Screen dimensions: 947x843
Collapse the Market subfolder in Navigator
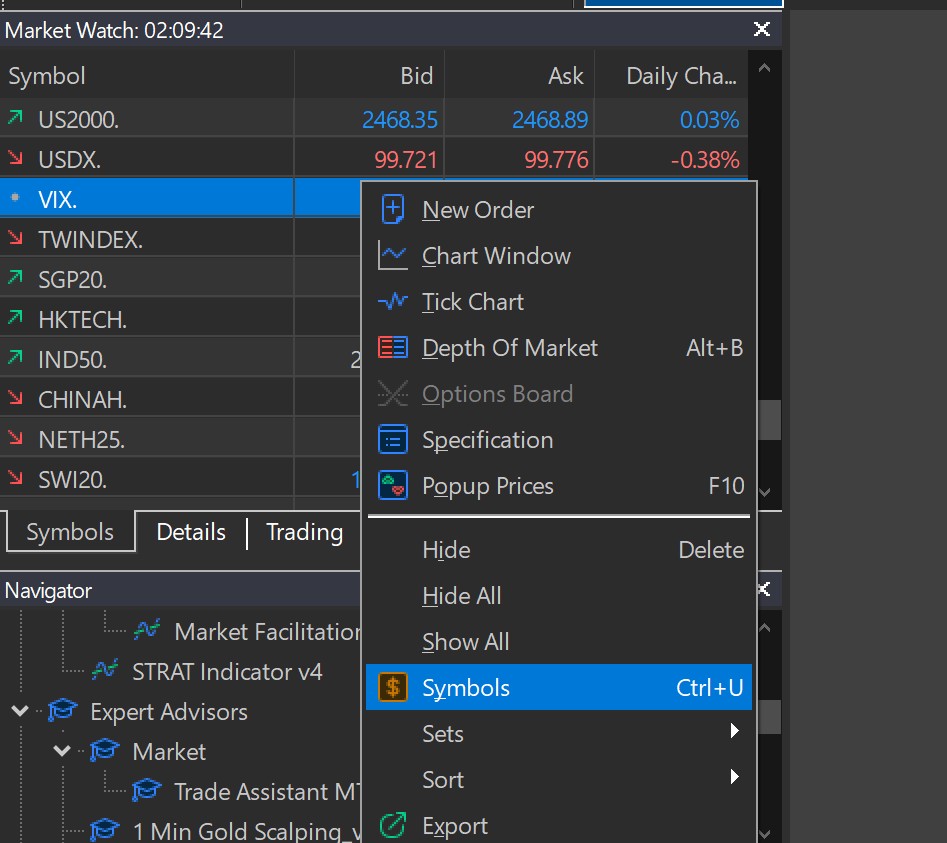point(62,750)
